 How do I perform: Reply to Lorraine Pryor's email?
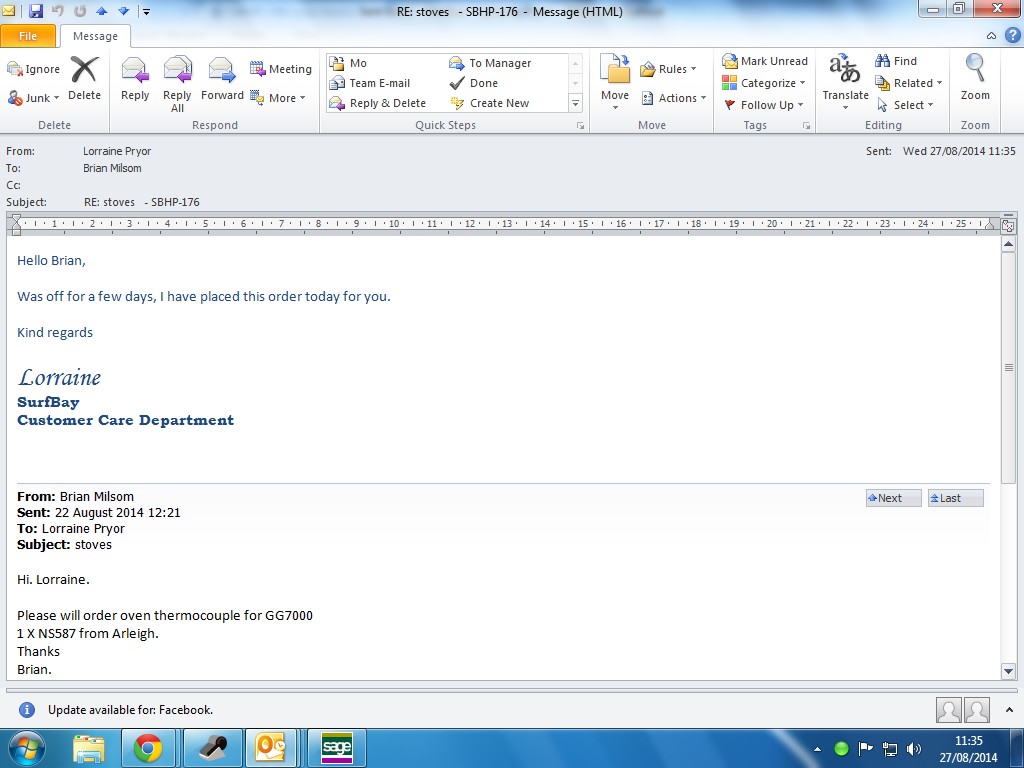135,78
